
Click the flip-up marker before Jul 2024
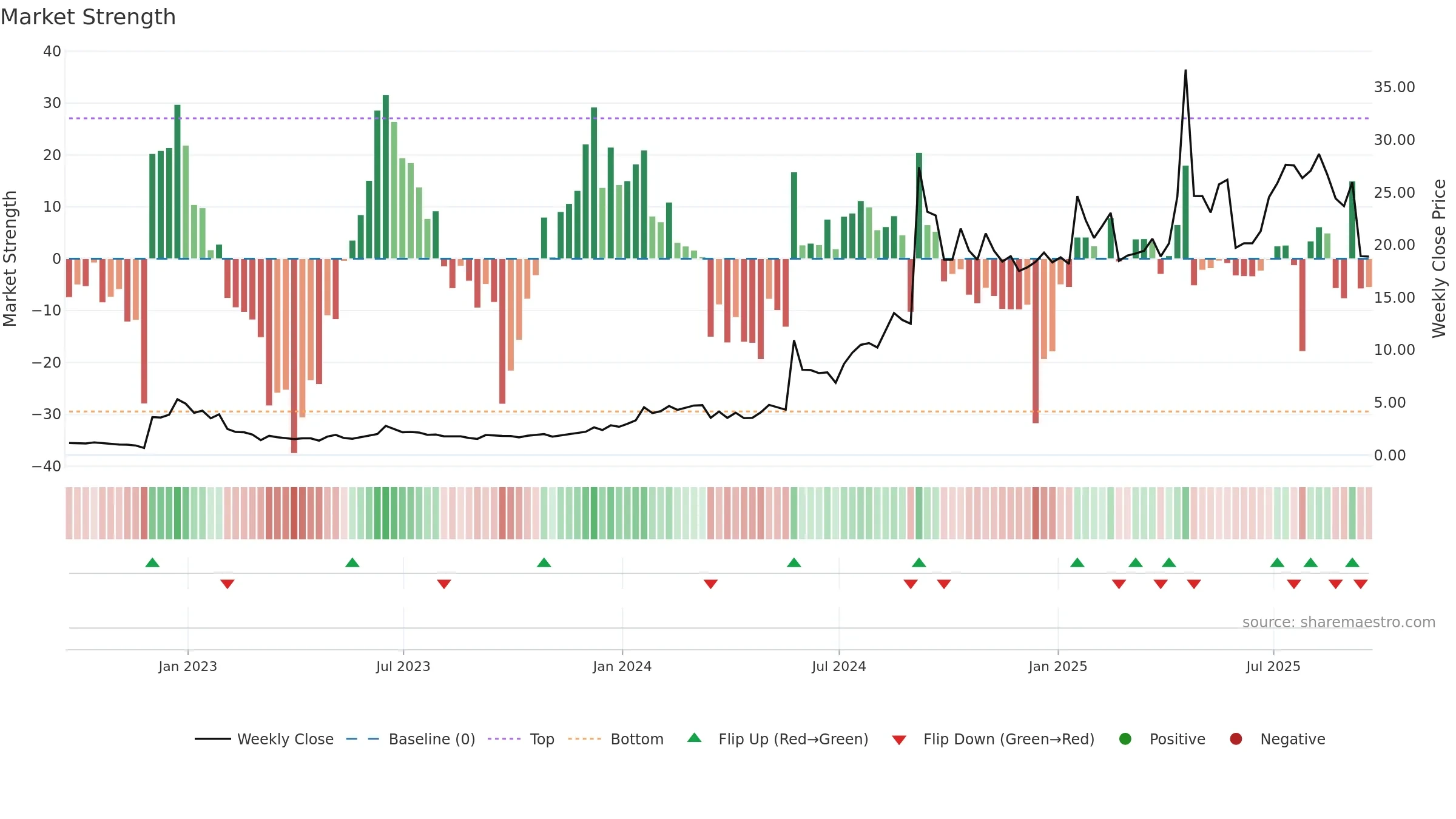click(794, 562)
